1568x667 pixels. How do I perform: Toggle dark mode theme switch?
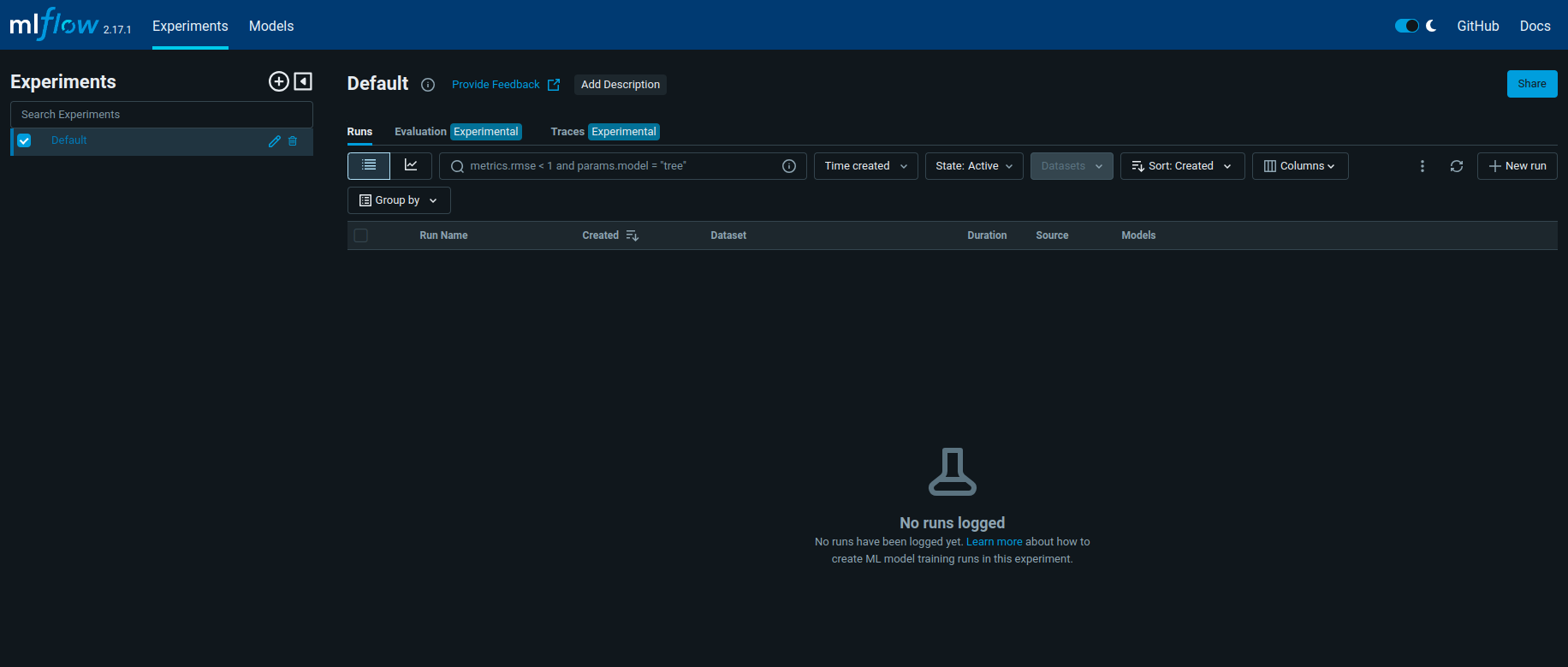point(1407,26)
